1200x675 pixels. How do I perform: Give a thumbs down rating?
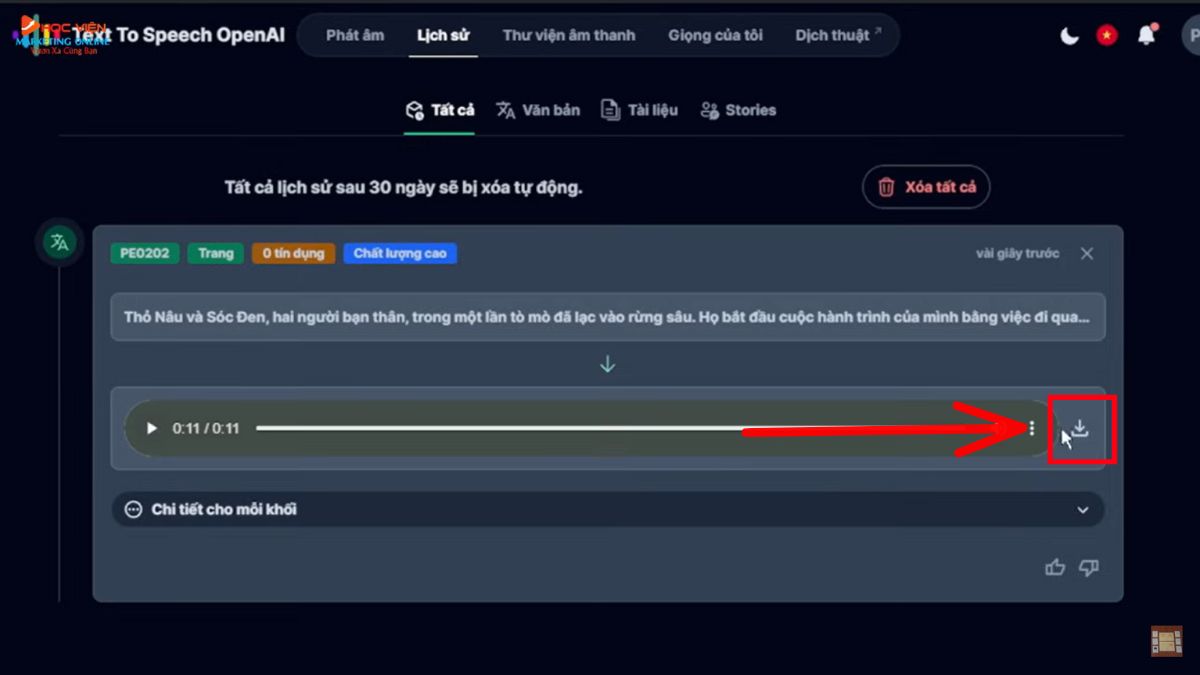coord(1089,568)
